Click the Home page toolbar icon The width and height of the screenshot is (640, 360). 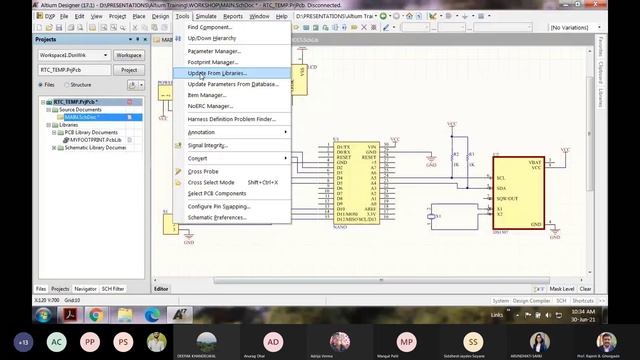pyautogui.click(x=409, y=16)
